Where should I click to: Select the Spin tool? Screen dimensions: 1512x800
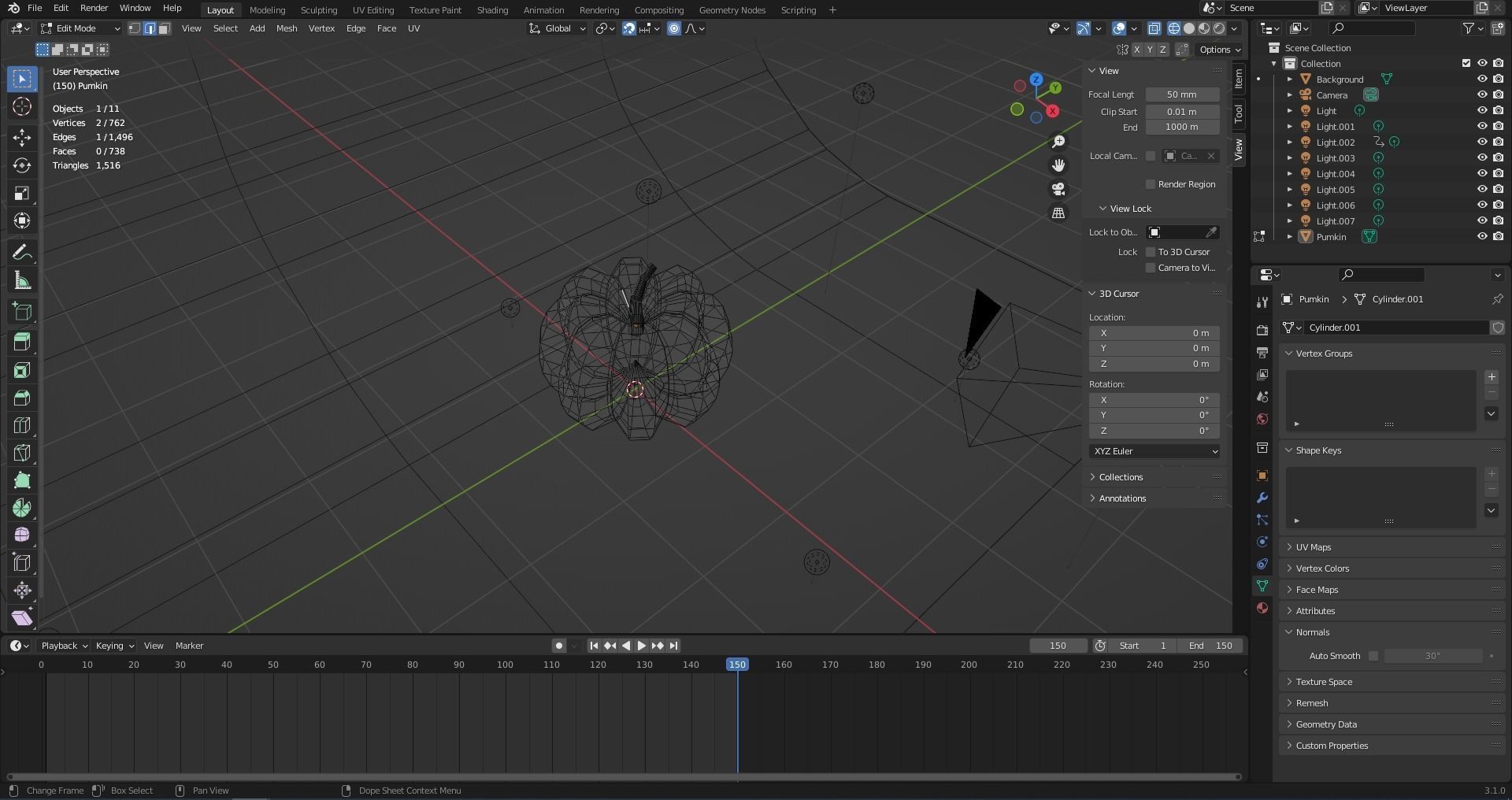coord(22,508)
